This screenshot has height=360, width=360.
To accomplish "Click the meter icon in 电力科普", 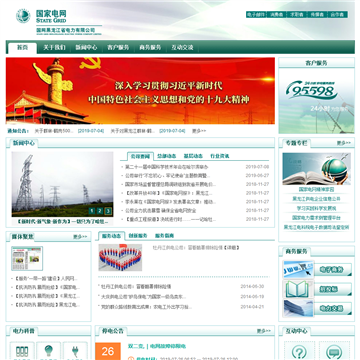I will click(x=22, y=351).
